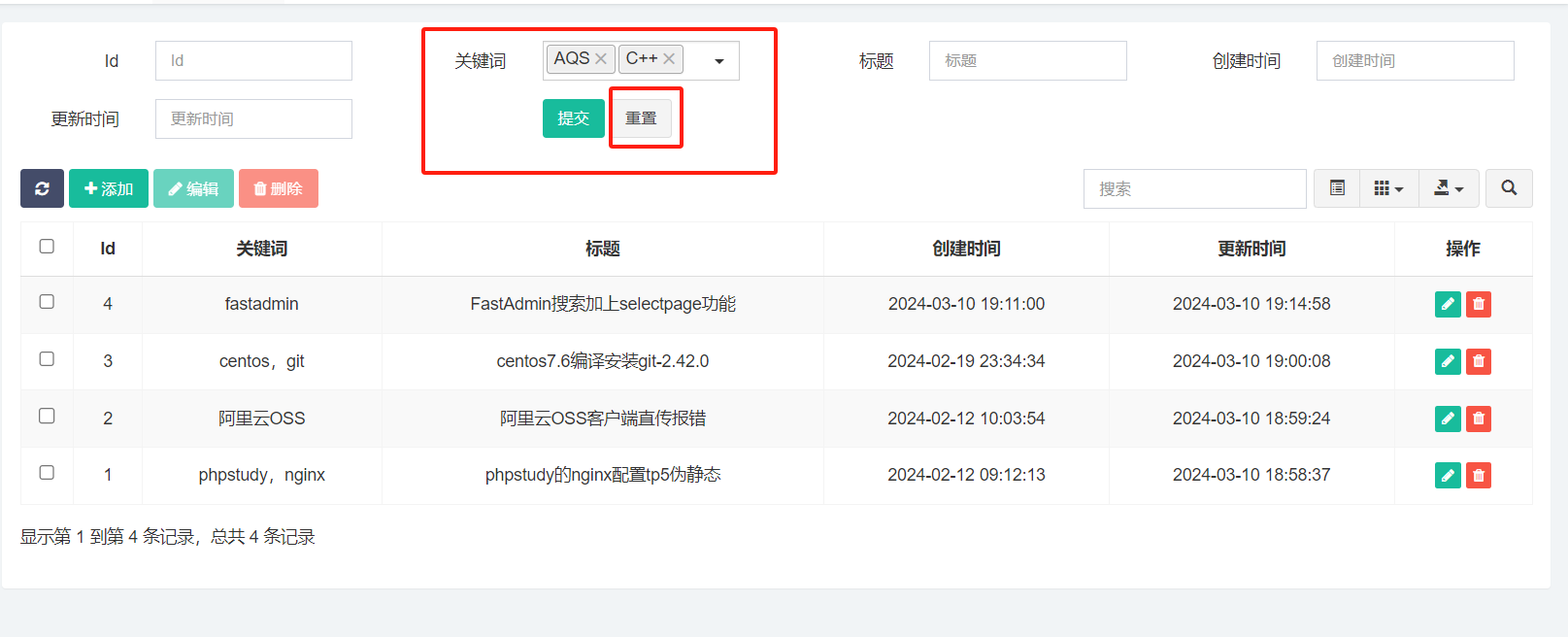Screen dimensions: 1568x637
Task: Edit the phpstudy, nginx row
Action: [x=1448, y=475]
